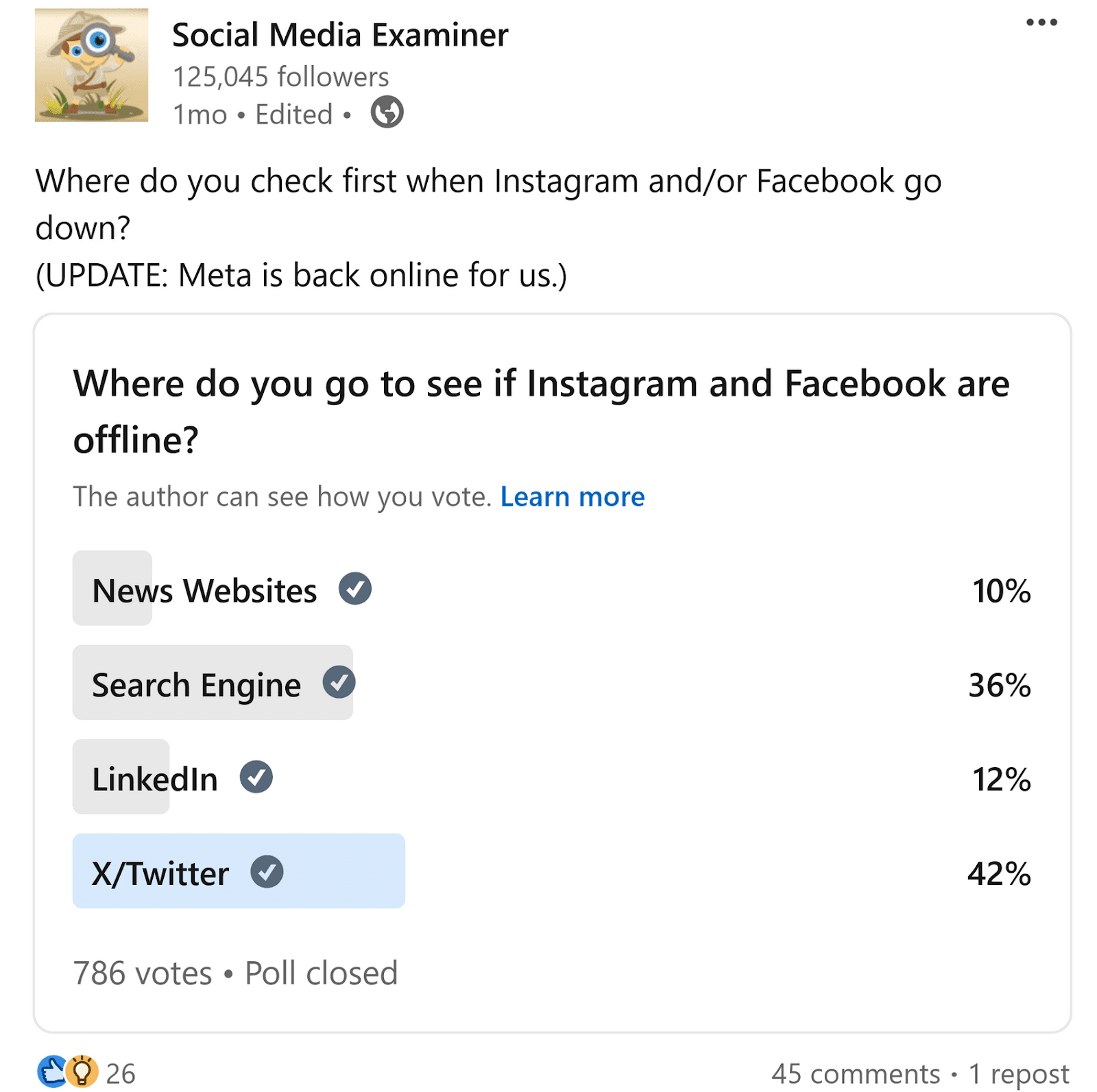Open the Learn more link
Screen dimensions: 1097x1092
[572, 496]
